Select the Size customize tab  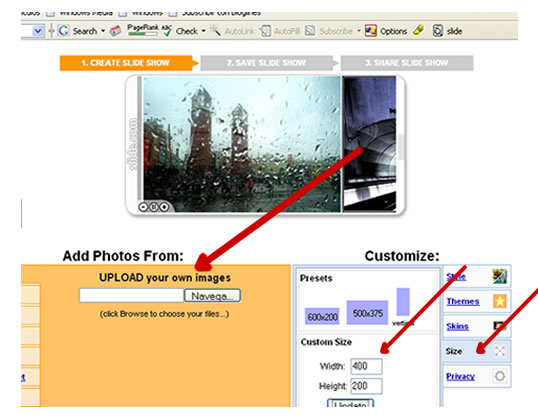477,351
